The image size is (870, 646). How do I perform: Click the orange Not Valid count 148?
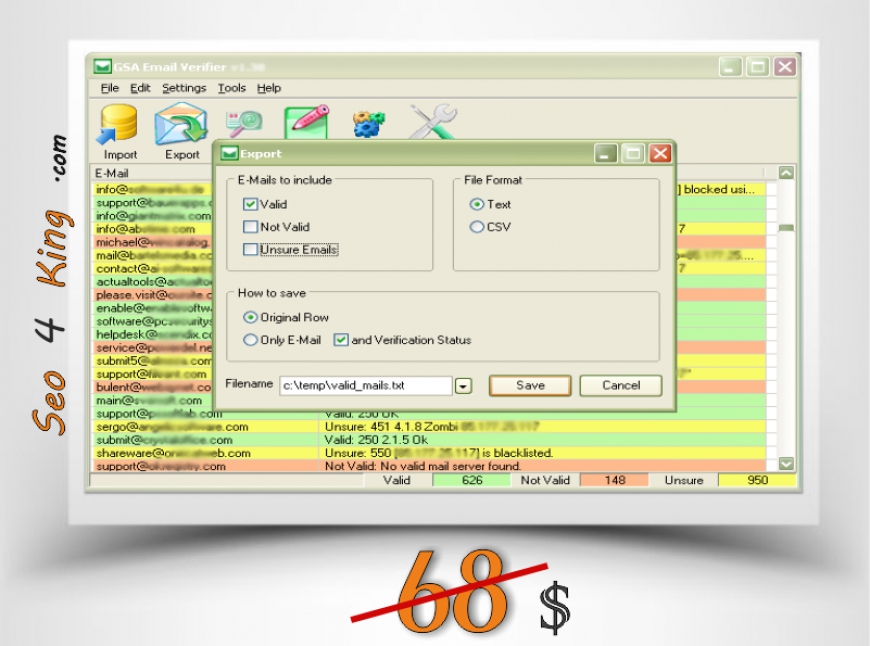click(615, 480)
